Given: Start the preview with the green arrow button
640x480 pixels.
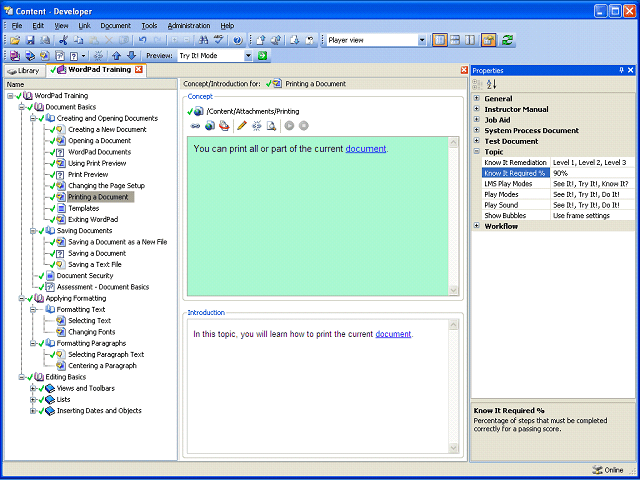Looking at the screenshot, I should (262, 56).
